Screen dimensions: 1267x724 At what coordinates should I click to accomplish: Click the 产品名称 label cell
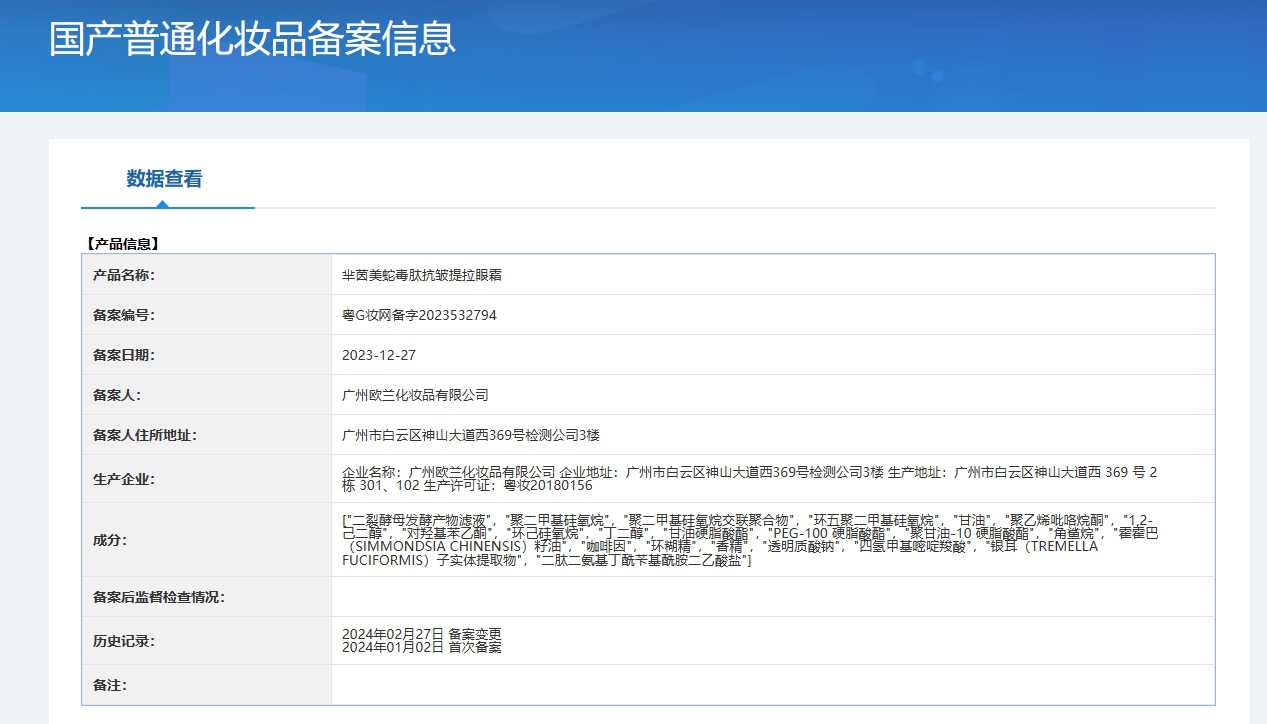coord(207,275)
